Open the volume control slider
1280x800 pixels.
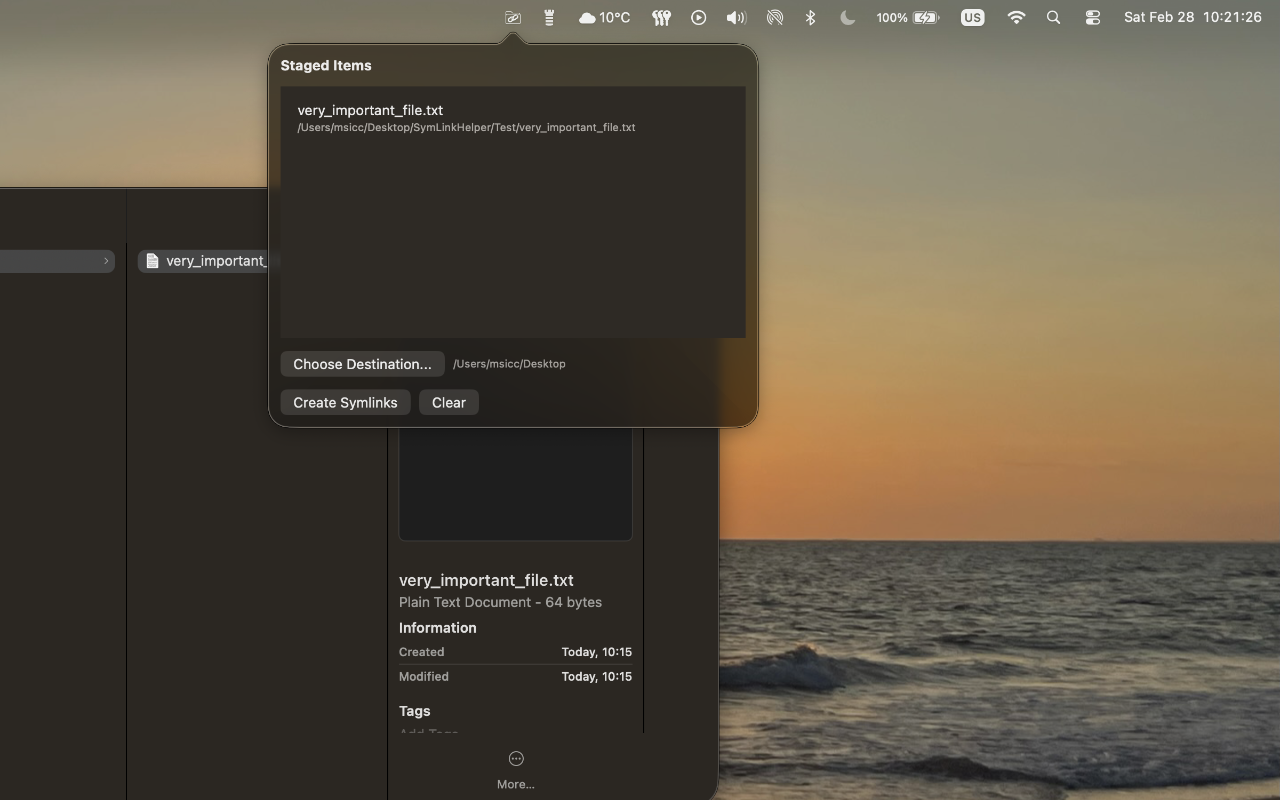[x=736, y=17]
